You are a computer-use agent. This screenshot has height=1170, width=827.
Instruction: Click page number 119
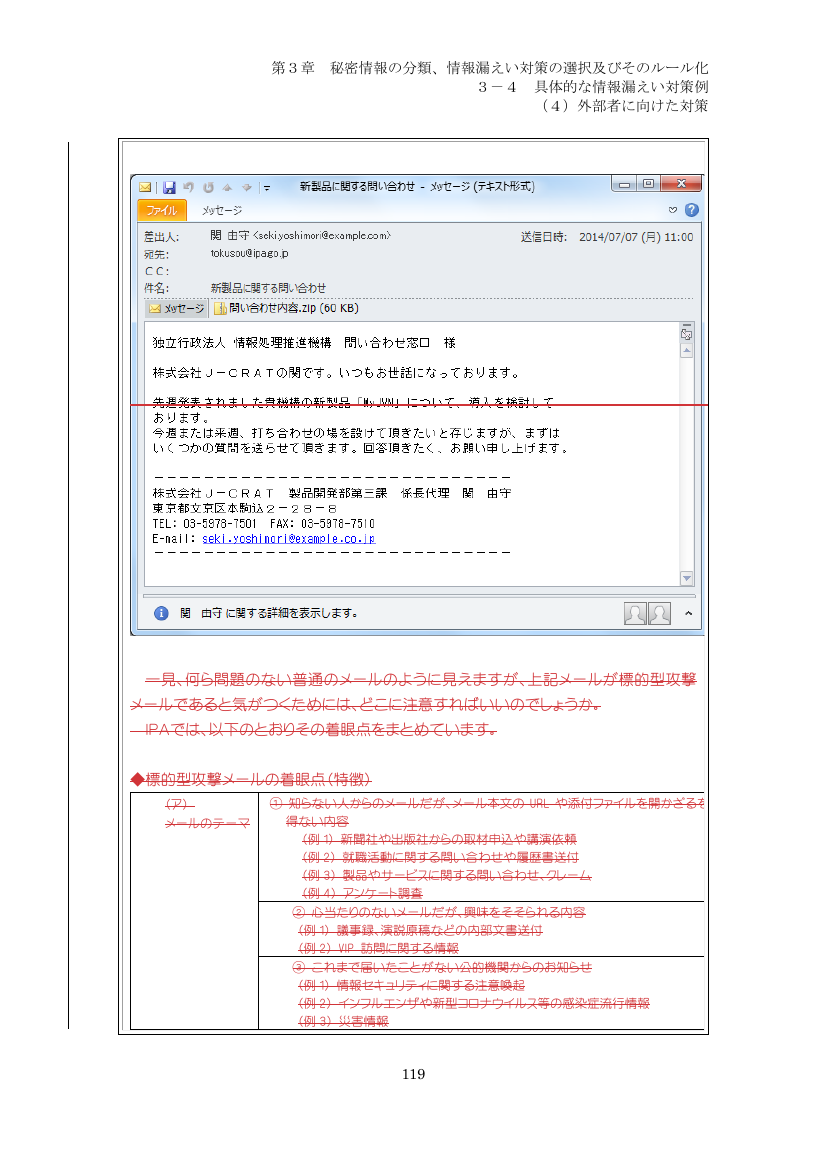click(414, 1074)
